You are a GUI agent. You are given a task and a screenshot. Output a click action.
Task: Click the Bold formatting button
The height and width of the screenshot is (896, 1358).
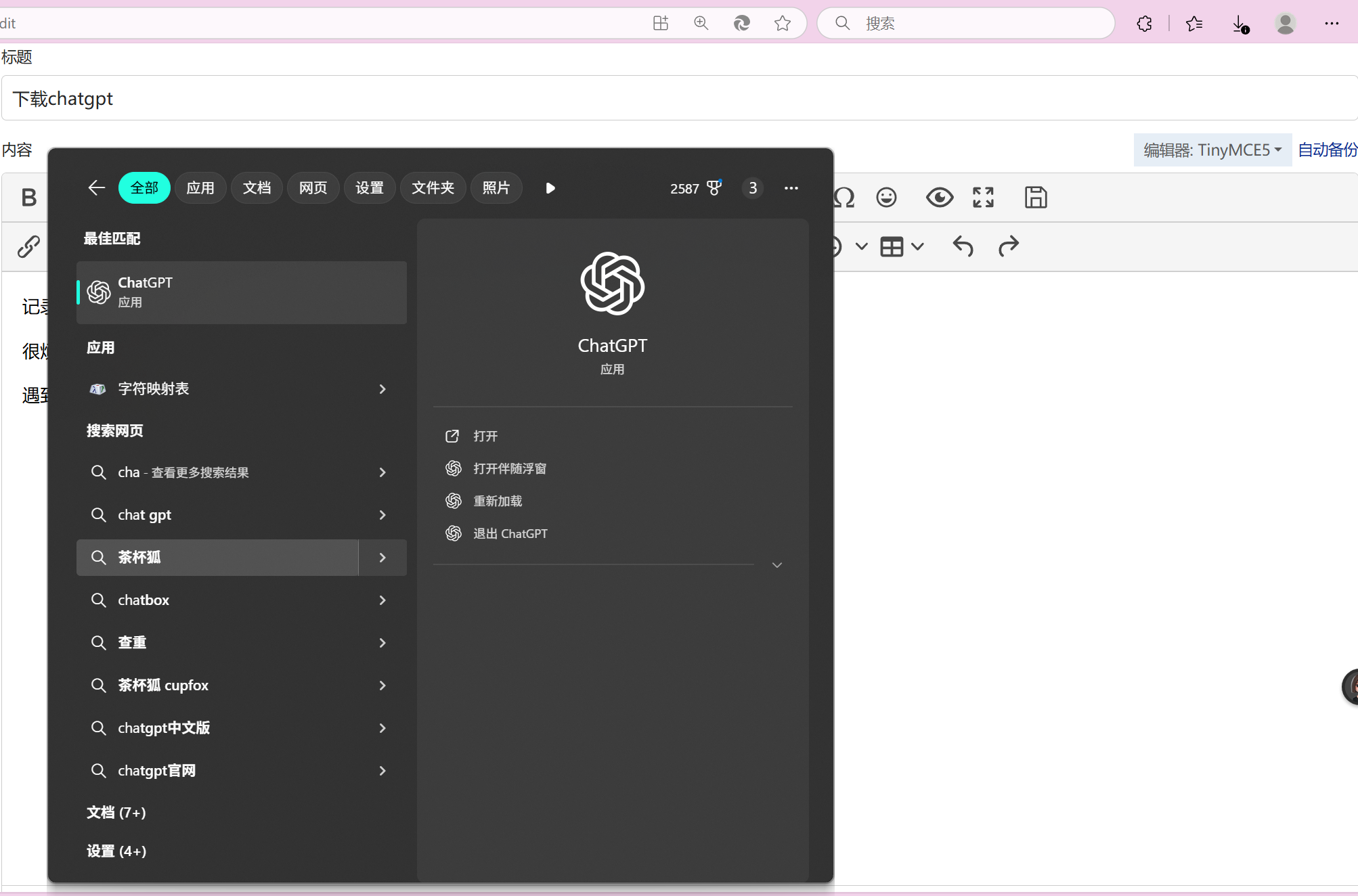28,198
